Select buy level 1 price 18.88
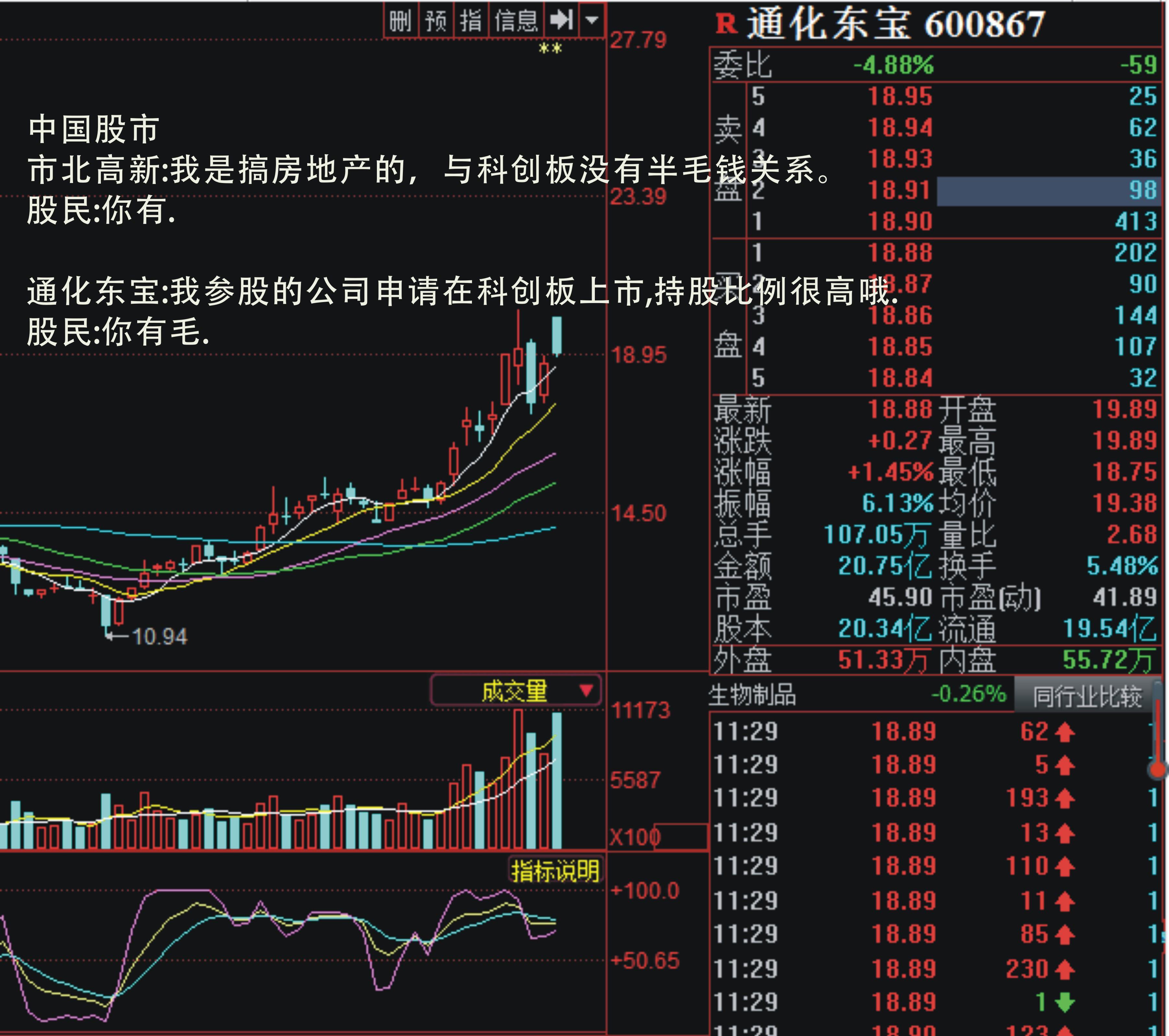Image resolution: width=1169 pixels, height=1036 pixels. tap(900, 253)
